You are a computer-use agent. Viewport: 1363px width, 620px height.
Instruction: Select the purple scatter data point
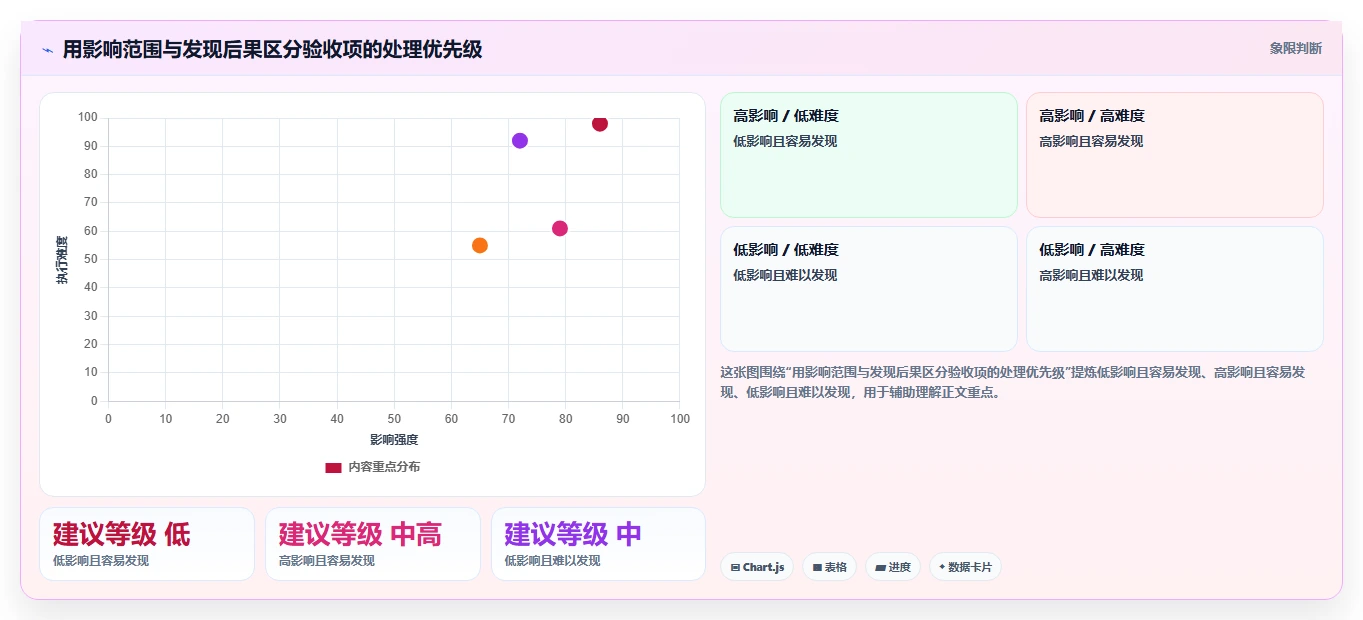(x=520, y=141)
